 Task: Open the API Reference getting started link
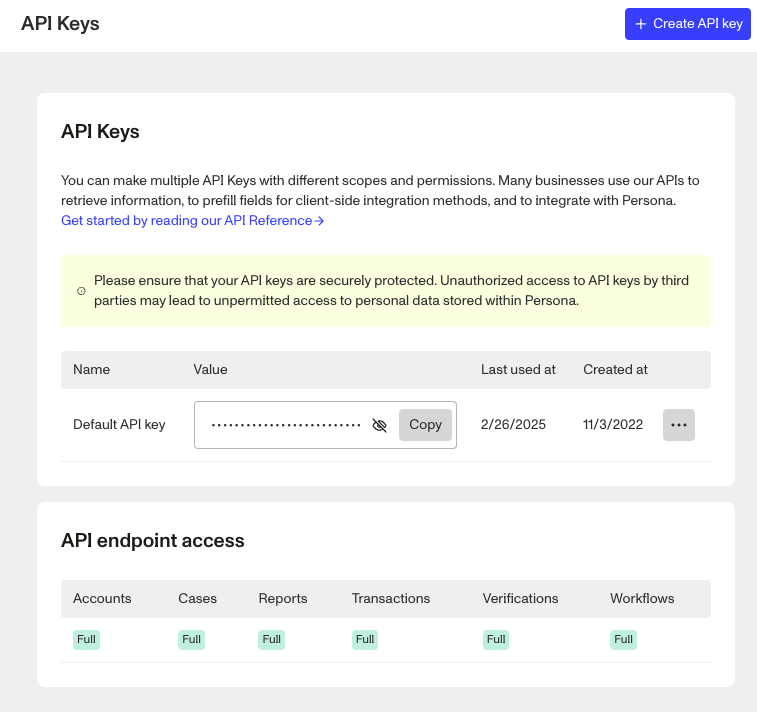click(192, 220)
